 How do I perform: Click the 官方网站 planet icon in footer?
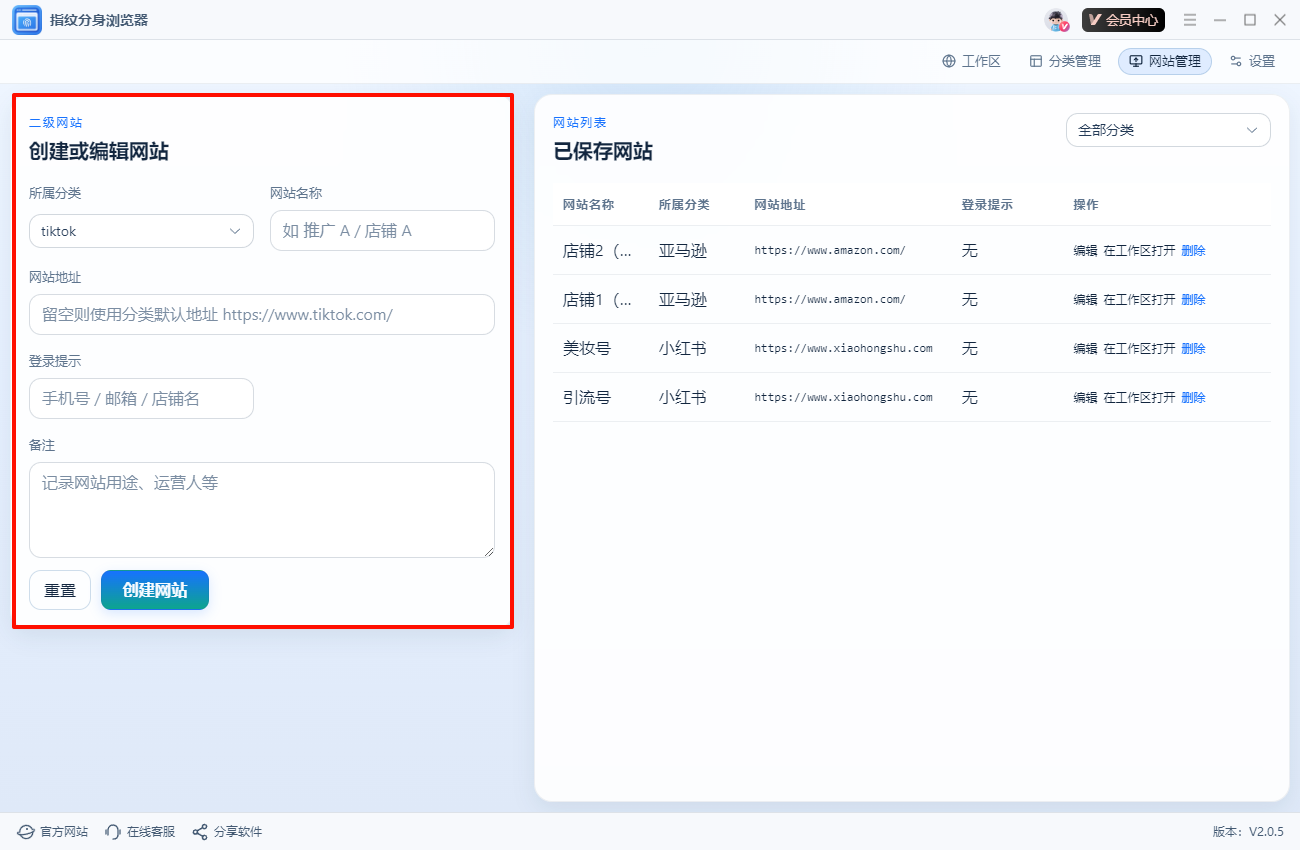(x=26, y=832)
